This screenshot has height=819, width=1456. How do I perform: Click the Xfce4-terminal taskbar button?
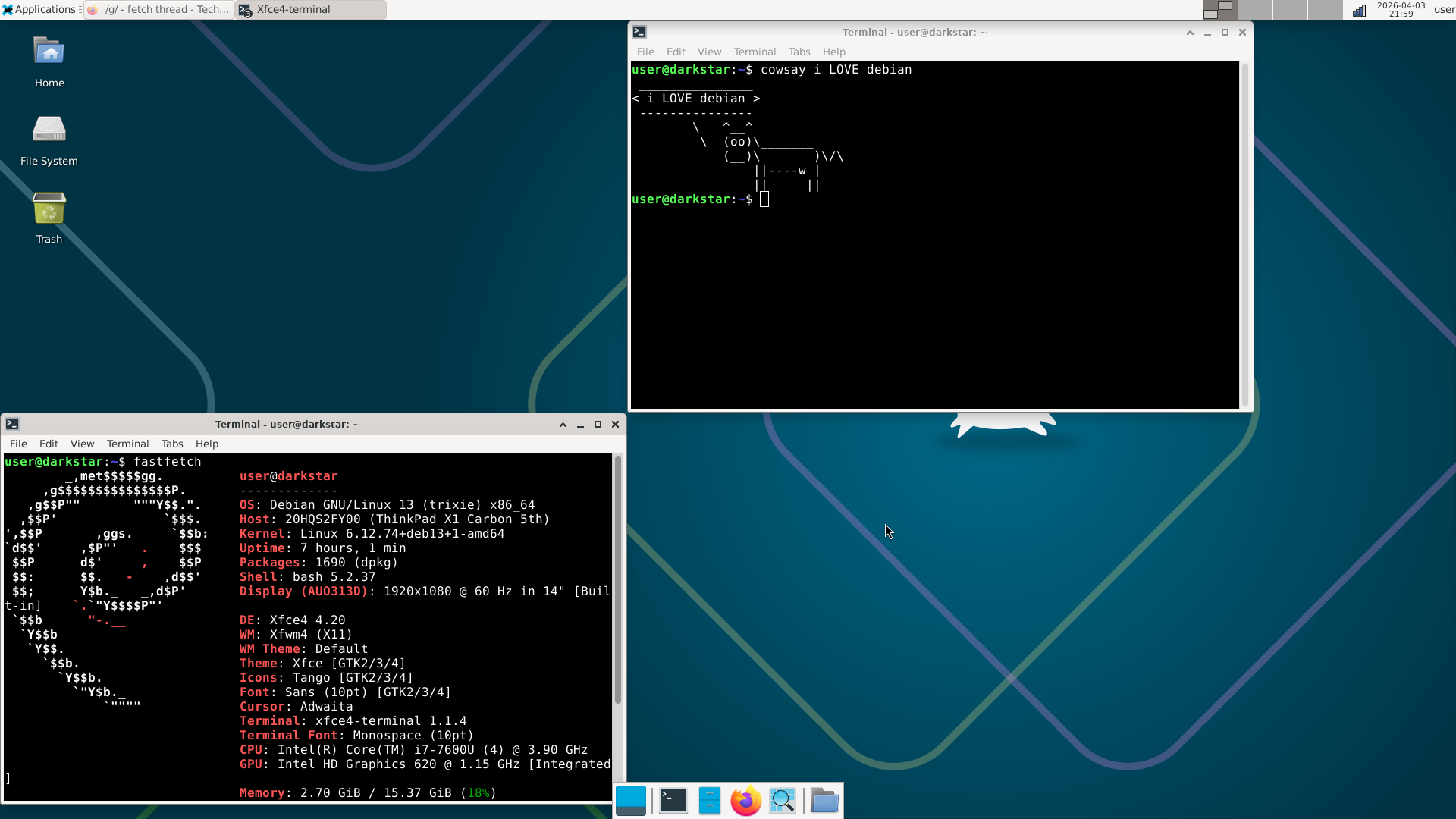pyautogui.click(x=311, y=10)
